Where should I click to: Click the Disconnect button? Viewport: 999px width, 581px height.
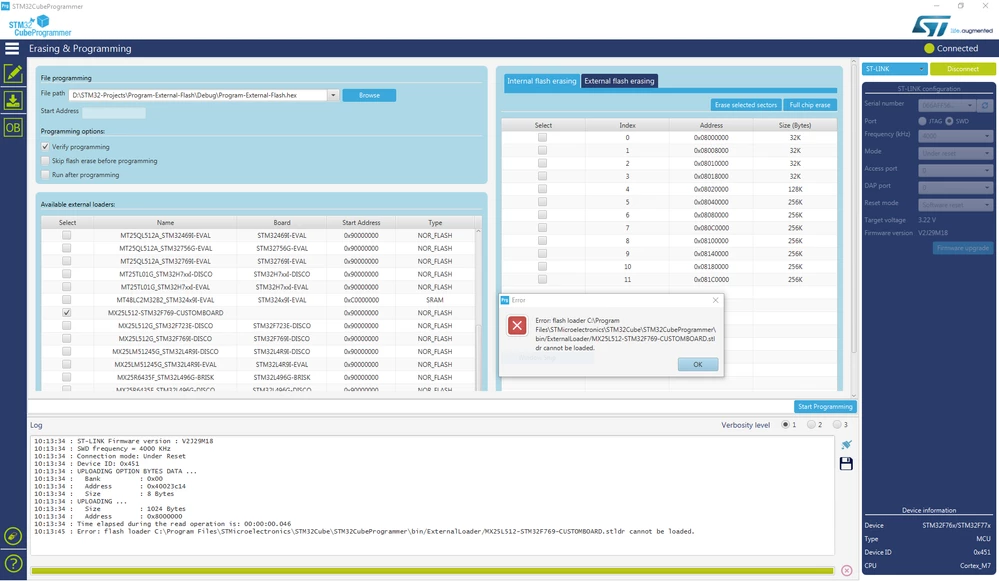point(963,69)
